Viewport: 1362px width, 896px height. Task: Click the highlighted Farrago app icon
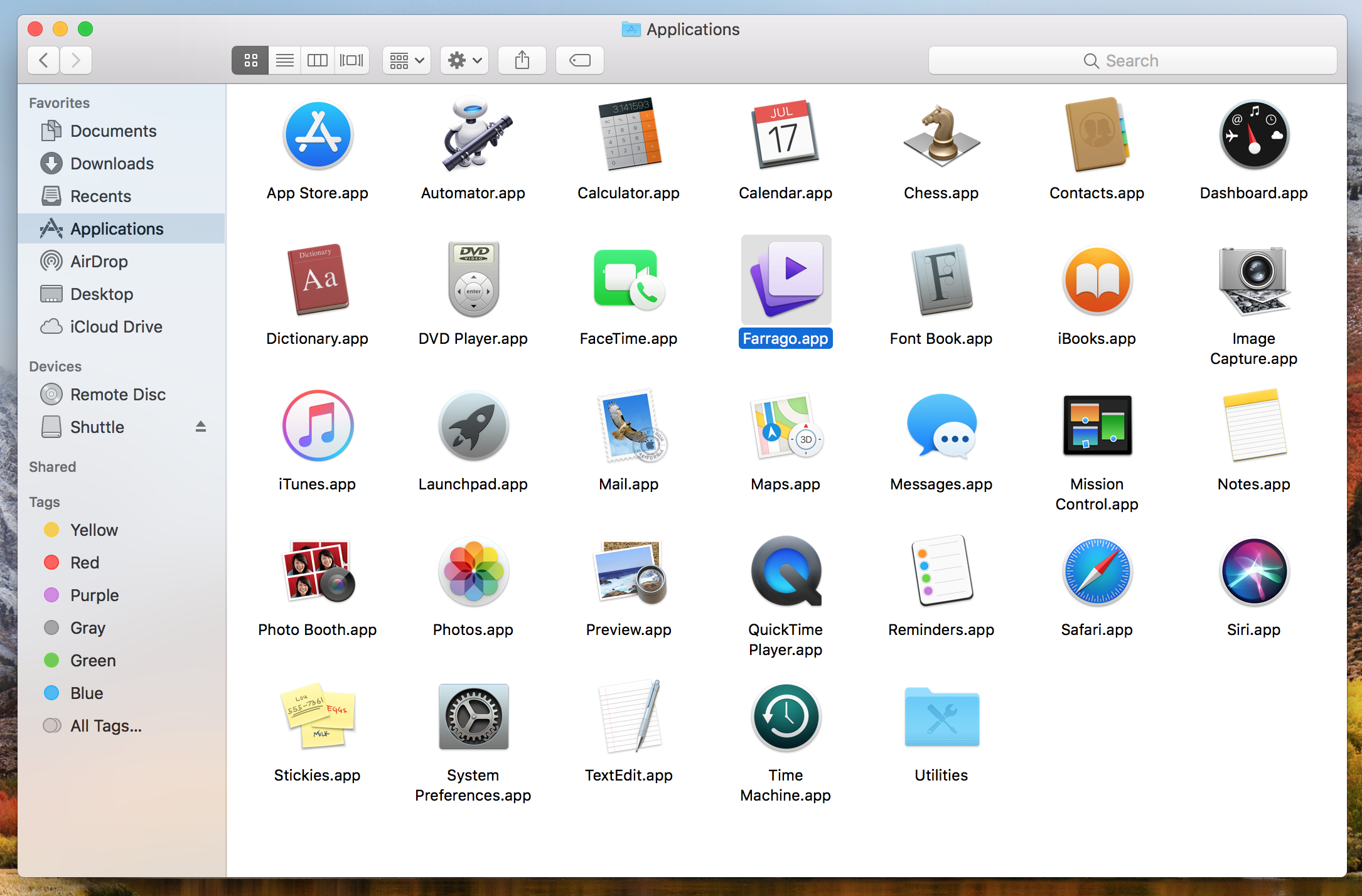(x=786, y=280)
